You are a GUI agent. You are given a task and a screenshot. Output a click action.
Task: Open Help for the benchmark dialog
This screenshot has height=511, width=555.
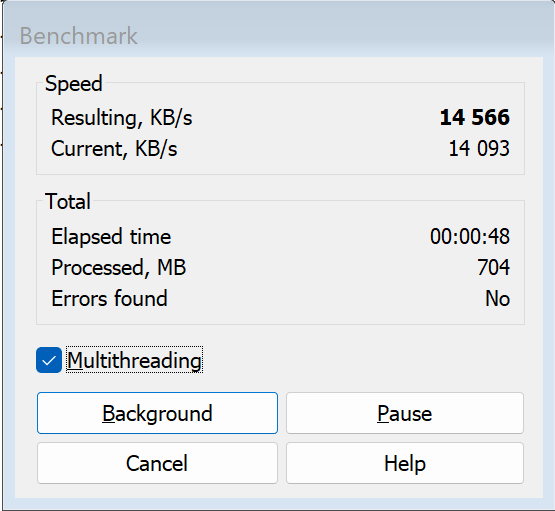405,463
